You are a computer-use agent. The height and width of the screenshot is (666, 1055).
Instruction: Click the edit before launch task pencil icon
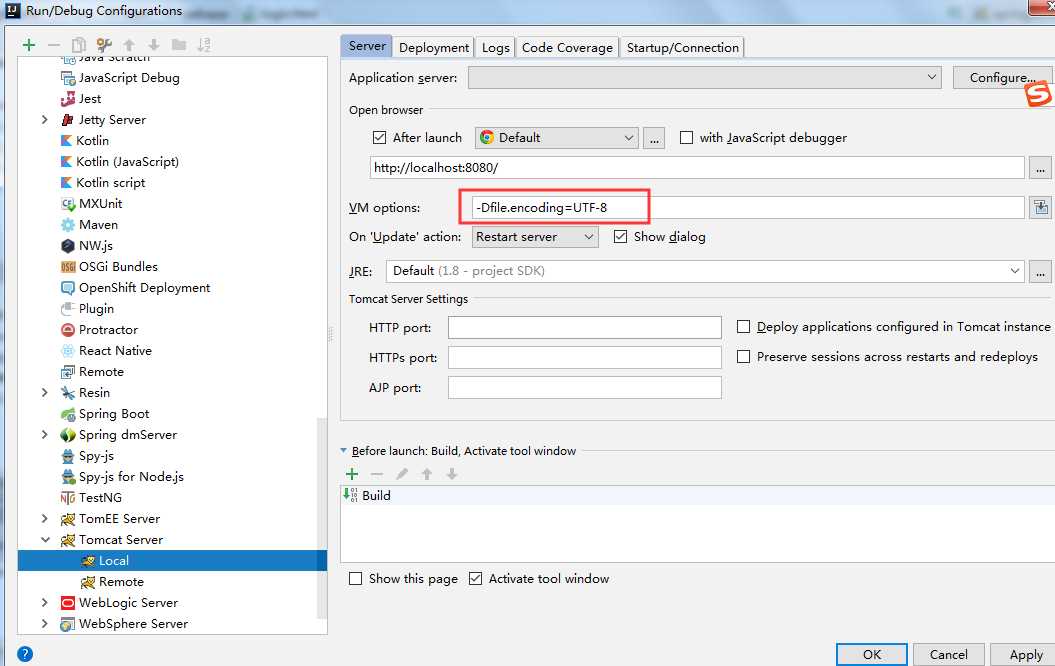(402, 474)
